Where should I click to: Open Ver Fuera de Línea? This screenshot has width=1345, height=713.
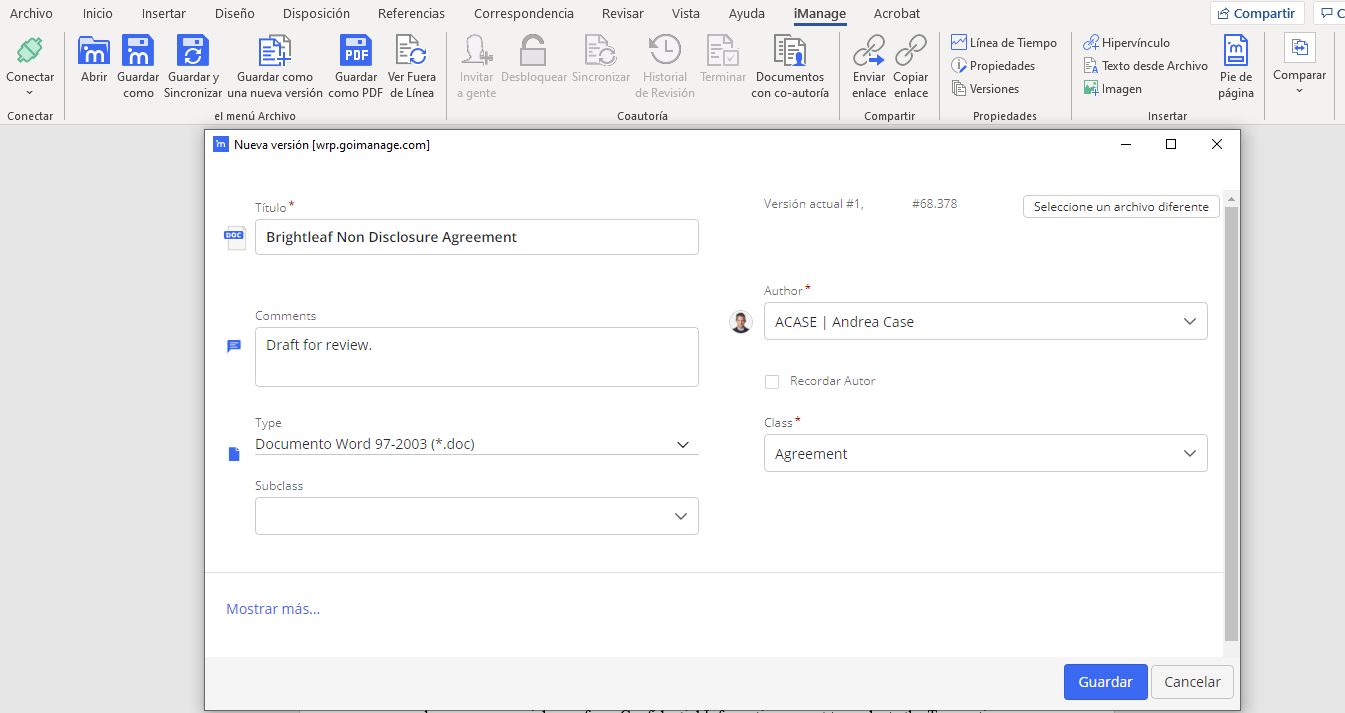(411, 51)
